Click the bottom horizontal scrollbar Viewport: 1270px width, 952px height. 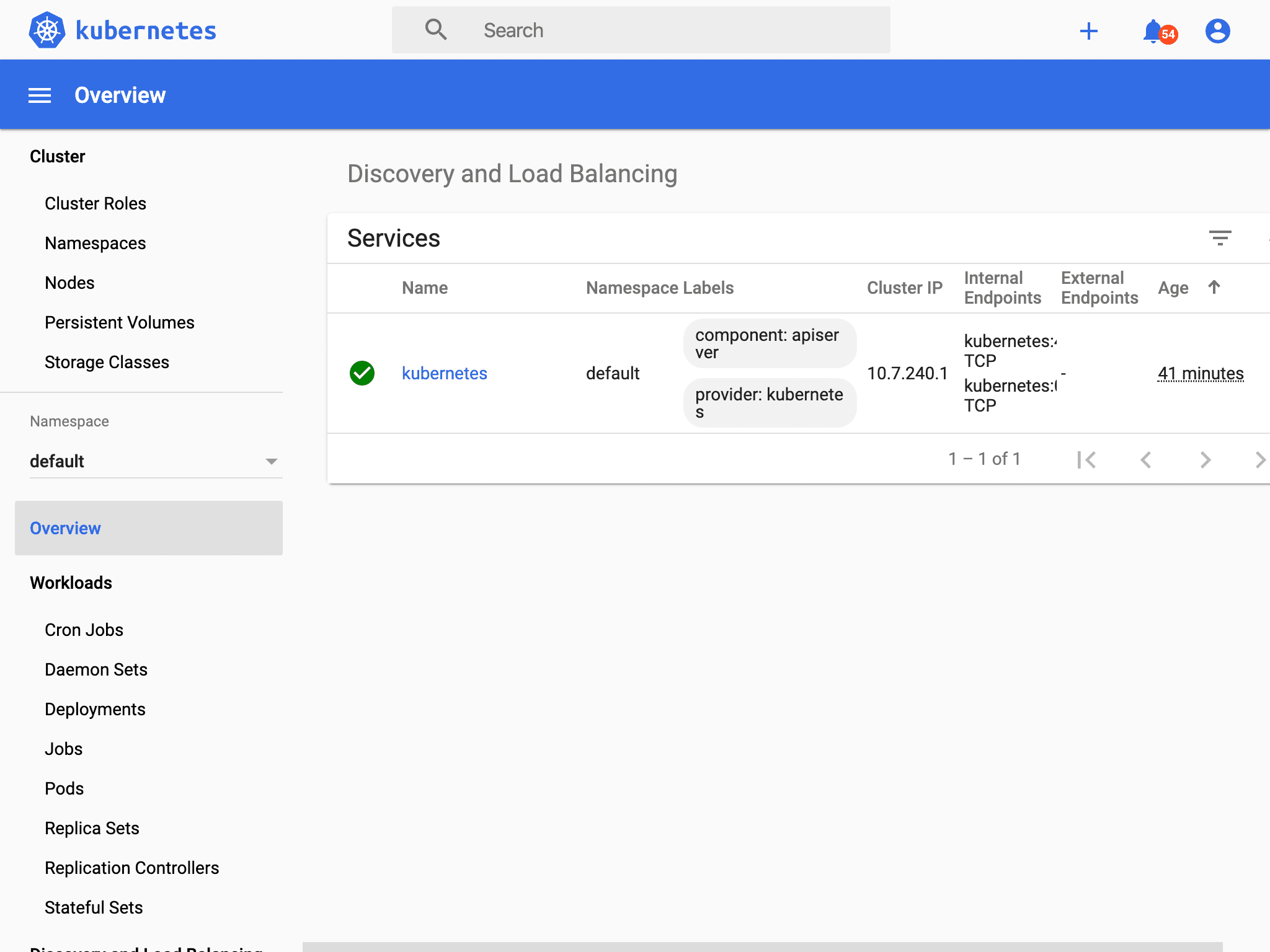click(x=763, y=947)
